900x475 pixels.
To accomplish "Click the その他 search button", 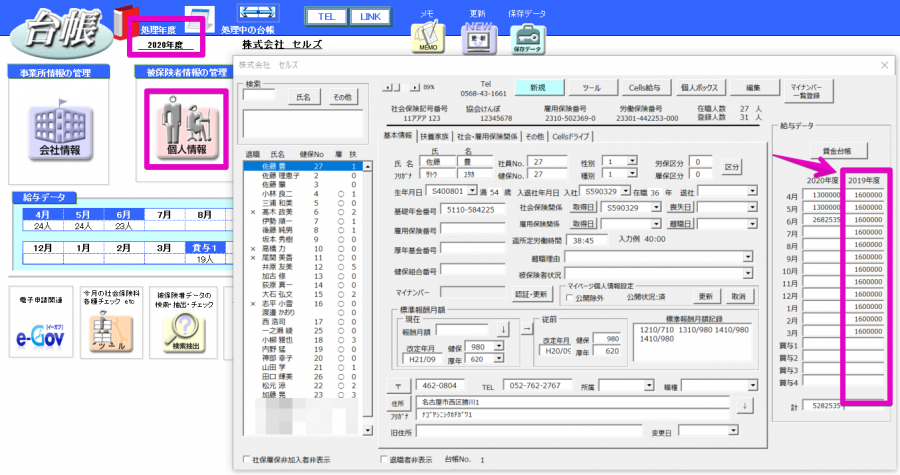I will [343, 98].
